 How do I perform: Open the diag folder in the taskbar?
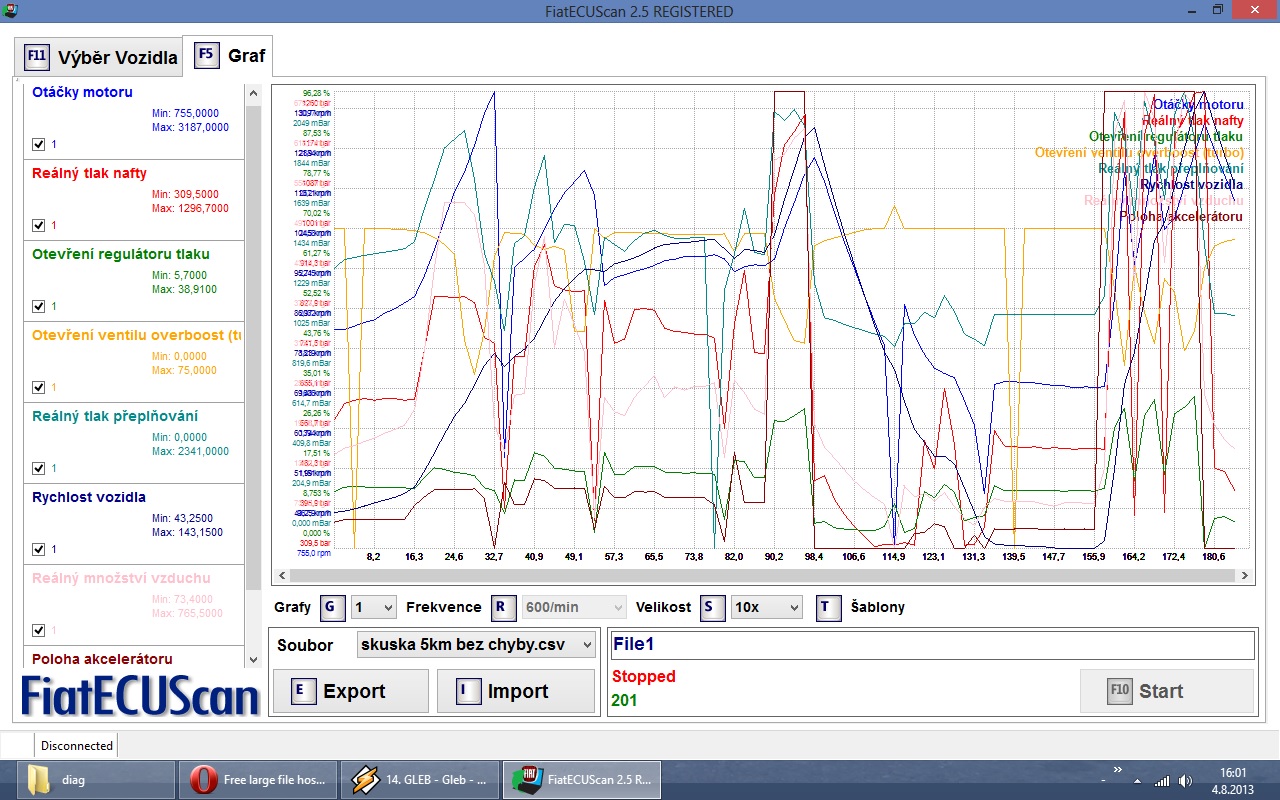point(90,779)
